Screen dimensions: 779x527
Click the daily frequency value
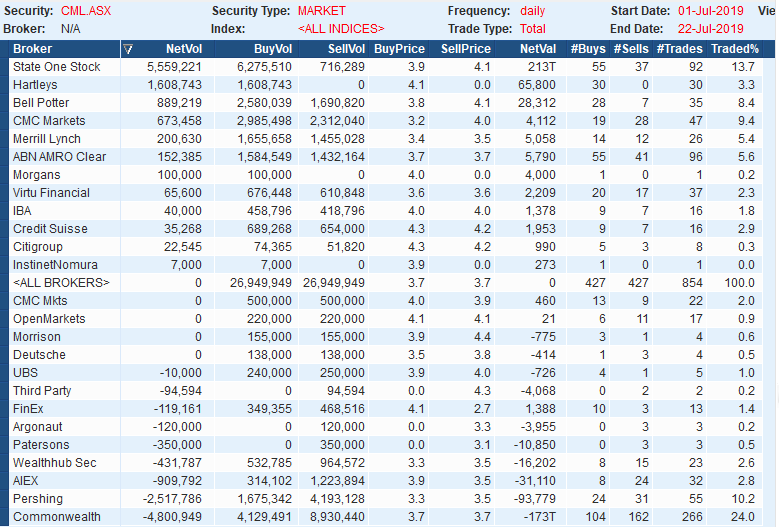tap(533, 11)
